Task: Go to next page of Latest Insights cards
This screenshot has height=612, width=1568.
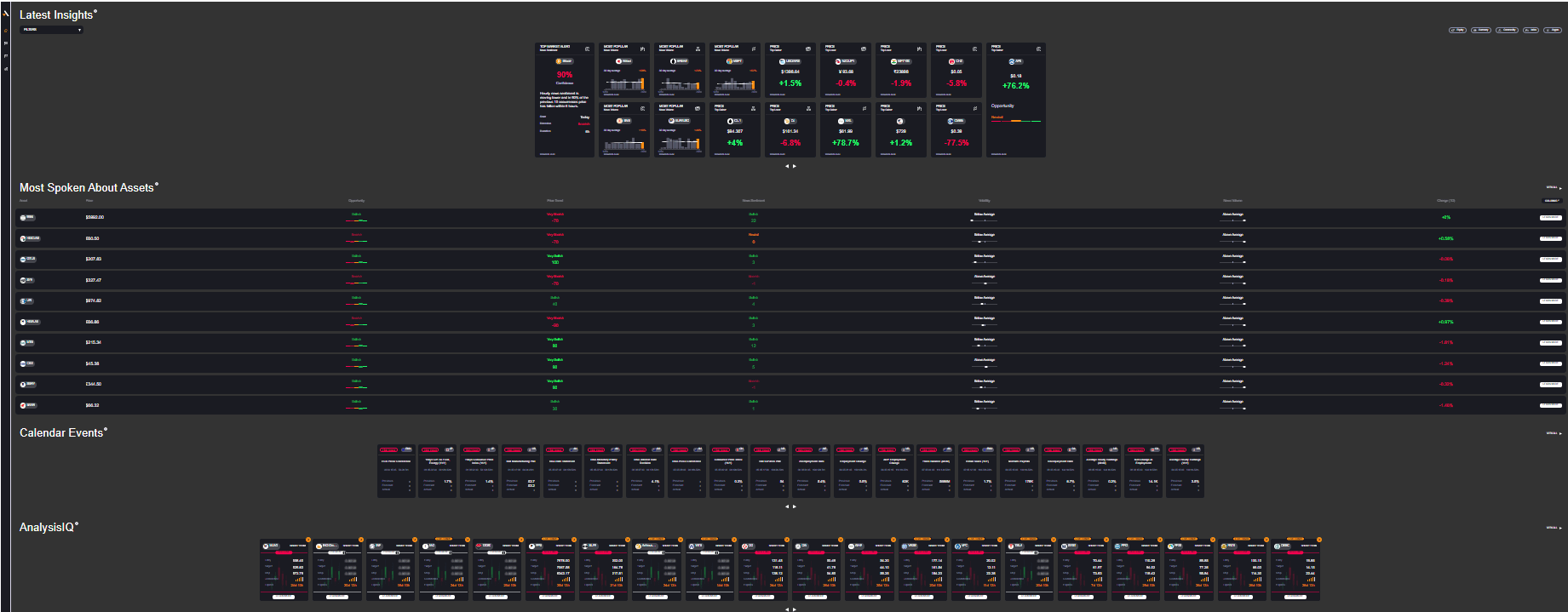Action: pyautogui.click(x=795, y=166)
